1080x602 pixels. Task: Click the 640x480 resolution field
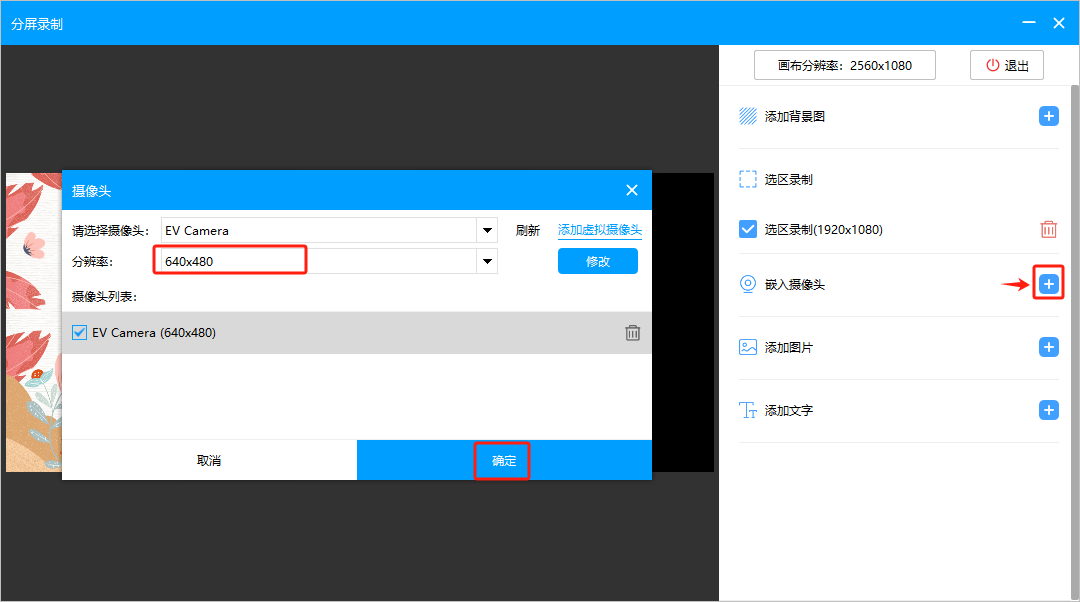coord(230,262)
